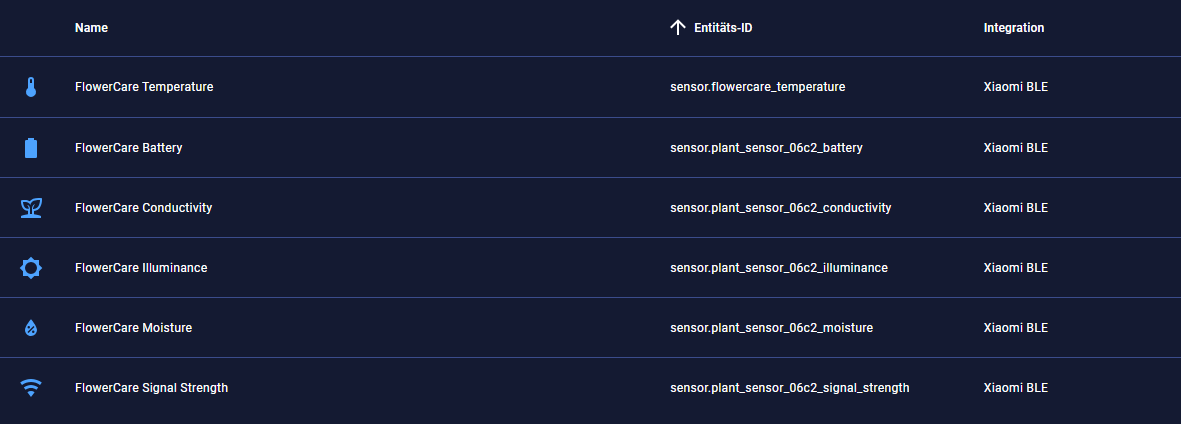
Task: Click entity ID sensor.plant_sensor_06c2_battery
Action: 766,148
